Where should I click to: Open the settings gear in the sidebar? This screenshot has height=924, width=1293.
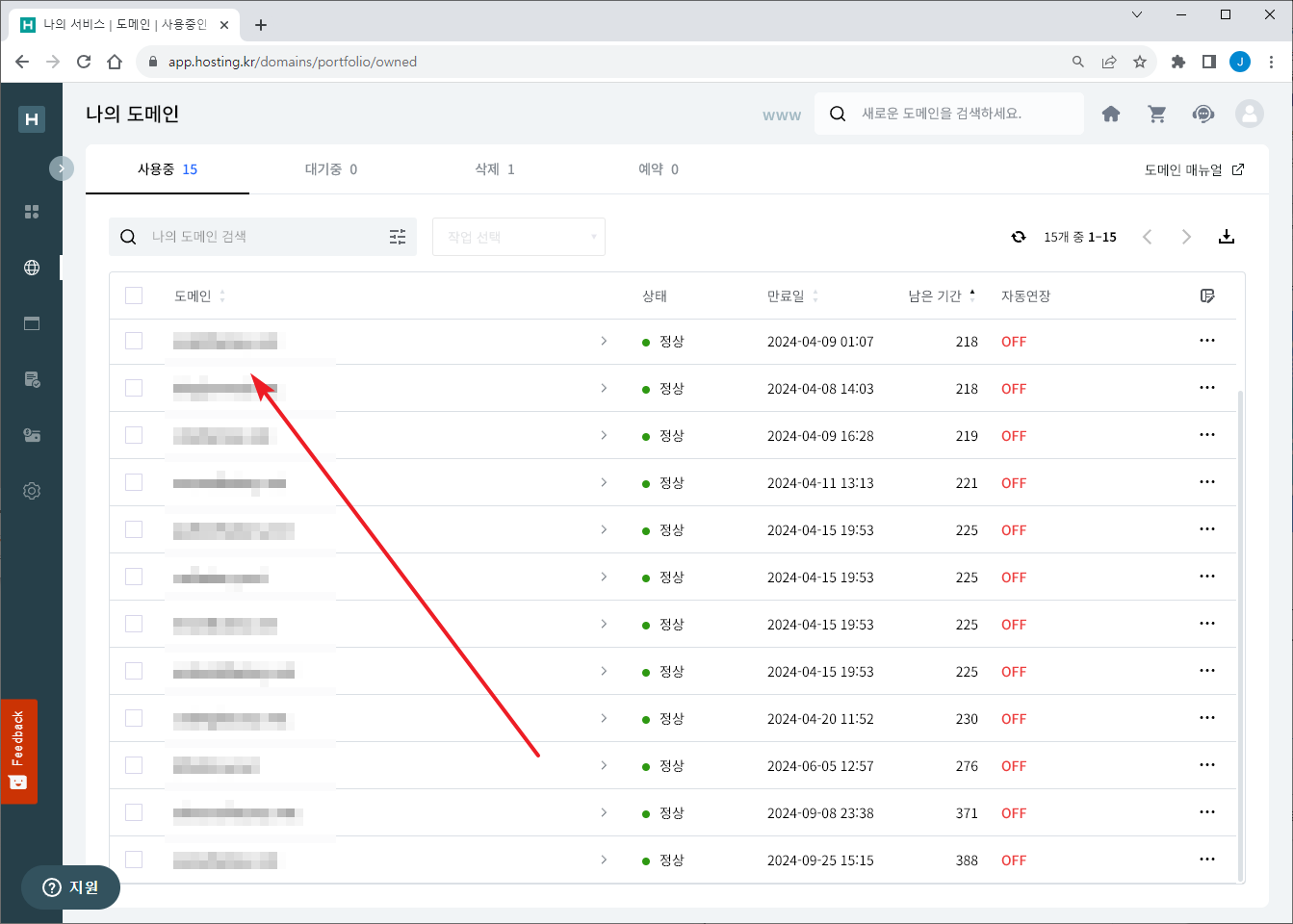(32, 491)
